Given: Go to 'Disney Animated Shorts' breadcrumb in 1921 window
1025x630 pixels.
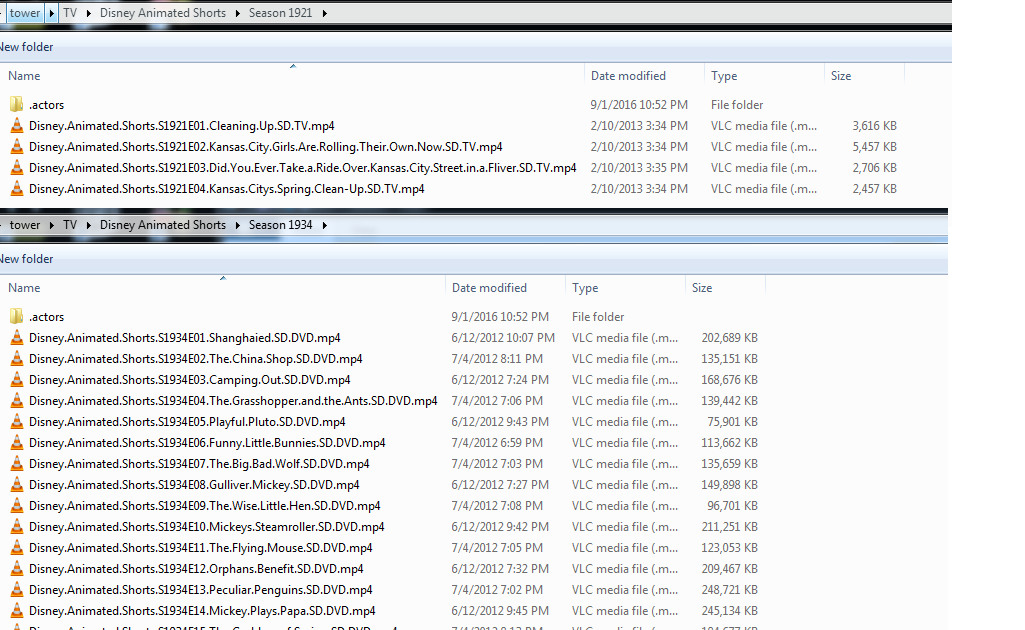Looking at the screenshot, I should point(163,13).
